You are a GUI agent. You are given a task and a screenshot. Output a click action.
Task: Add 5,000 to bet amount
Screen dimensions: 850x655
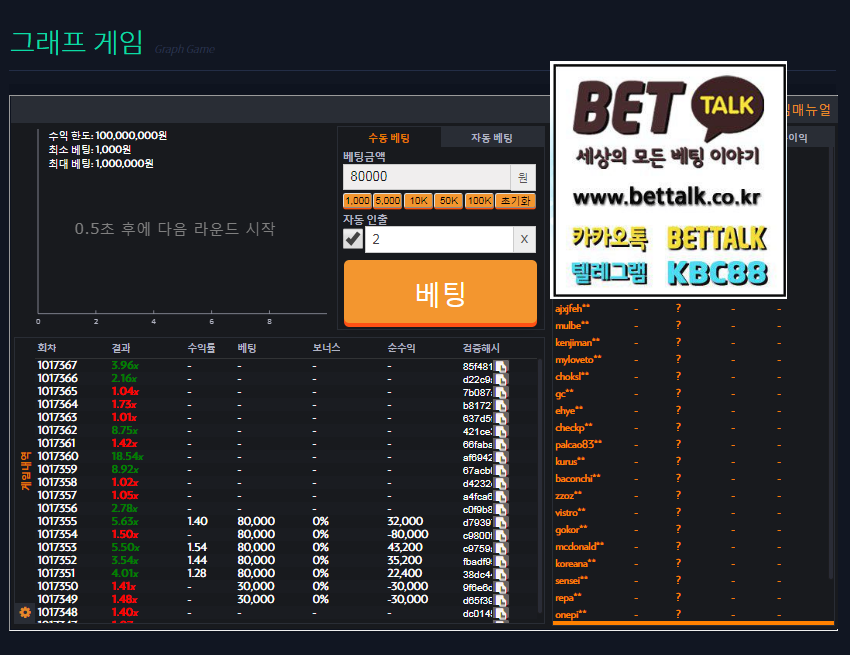(x=388, y=201)
